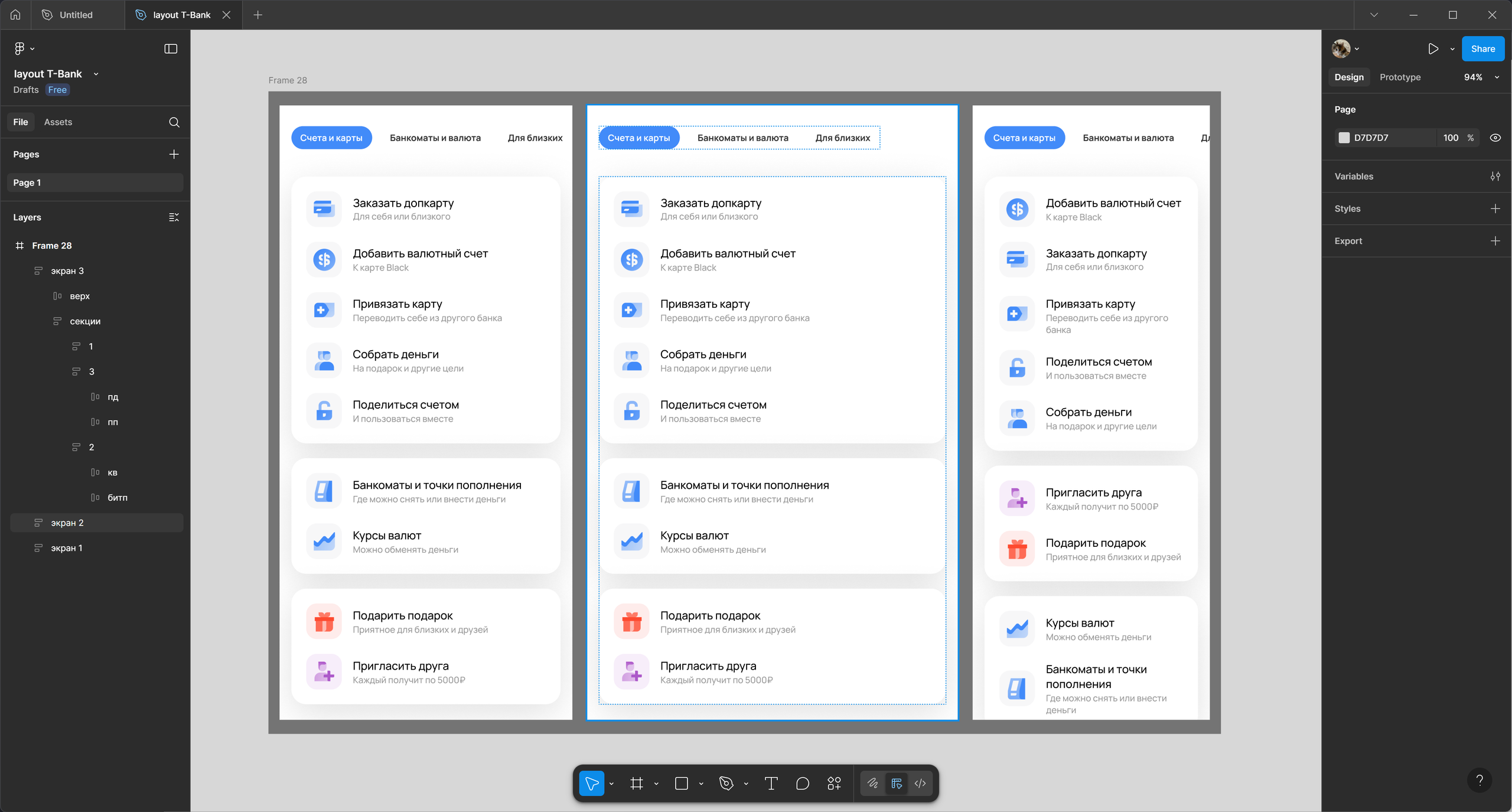The height and width of the screenshot is (812, 1512).
Task: Select the Rectangle shape tool
Action: (682, 783)
